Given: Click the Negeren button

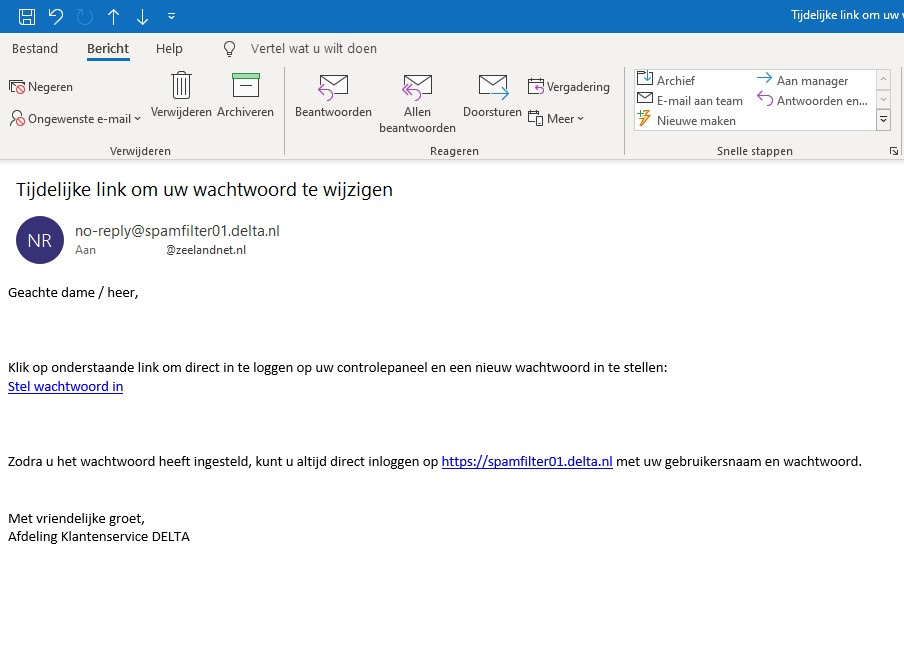Looking at the screenshot, I should pyautogui.click(x=42, y=87).
